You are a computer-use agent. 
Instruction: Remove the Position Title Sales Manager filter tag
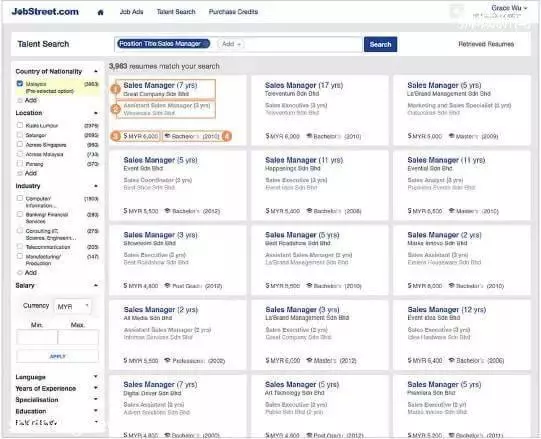206,44
